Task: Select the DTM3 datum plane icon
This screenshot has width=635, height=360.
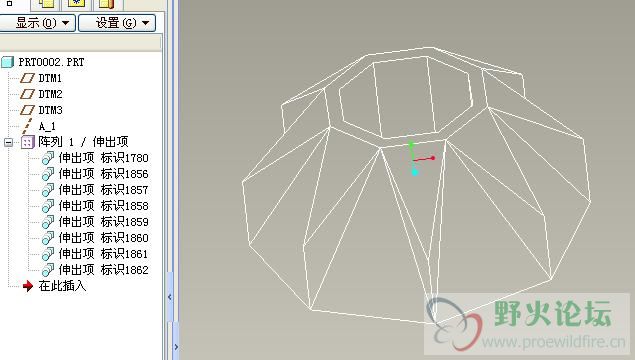Action: tap(28, 110)
